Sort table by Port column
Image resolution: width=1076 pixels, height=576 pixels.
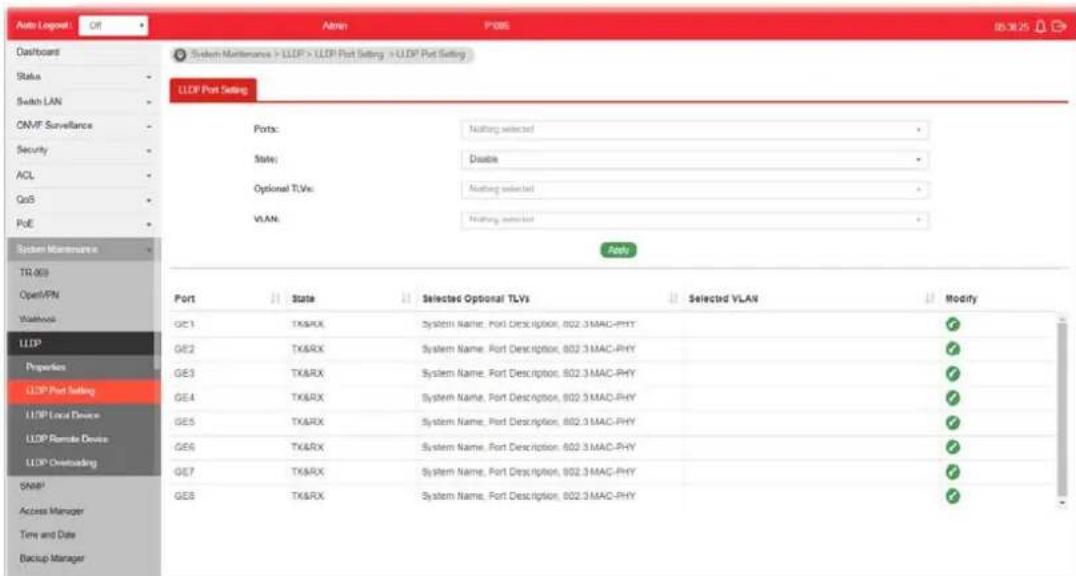coord(275,299)
